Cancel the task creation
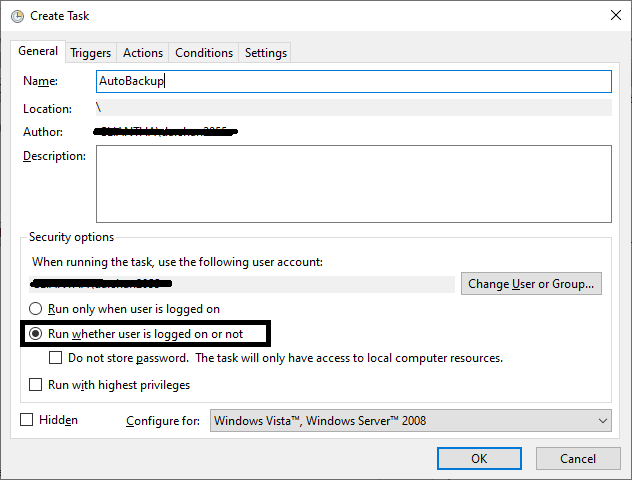The height and width of the screenshot is (480, 632). pyautogui.click(x=577, y=458)
